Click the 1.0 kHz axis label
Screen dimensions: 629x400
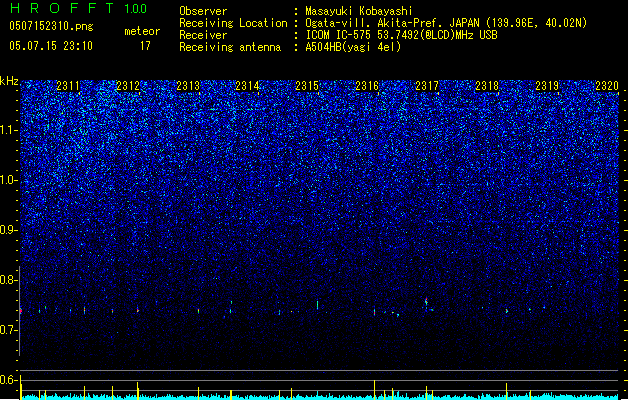pyautogui.click(x=9, y=180)
